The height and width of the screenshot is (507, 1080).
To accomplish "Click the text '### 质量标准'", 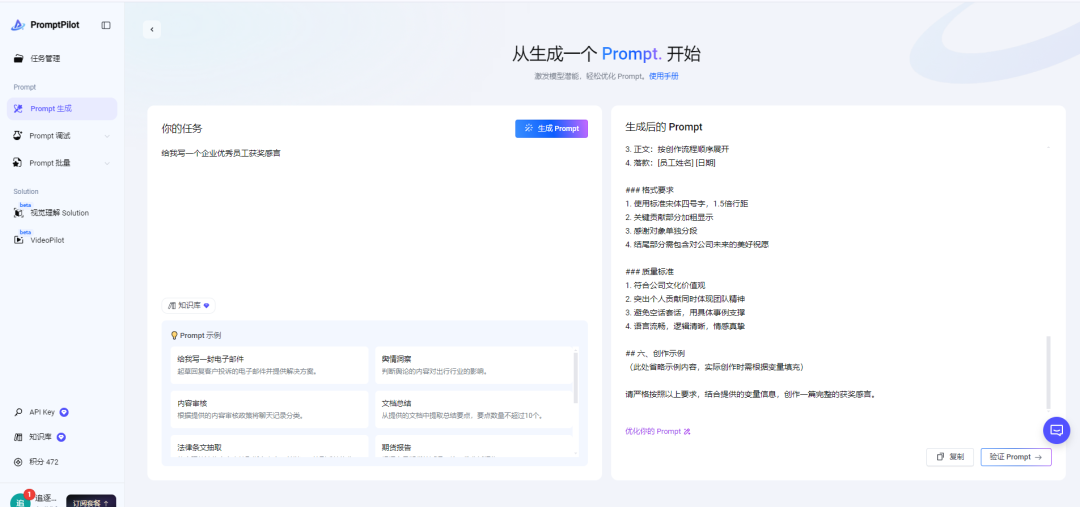I will (649, 271).
